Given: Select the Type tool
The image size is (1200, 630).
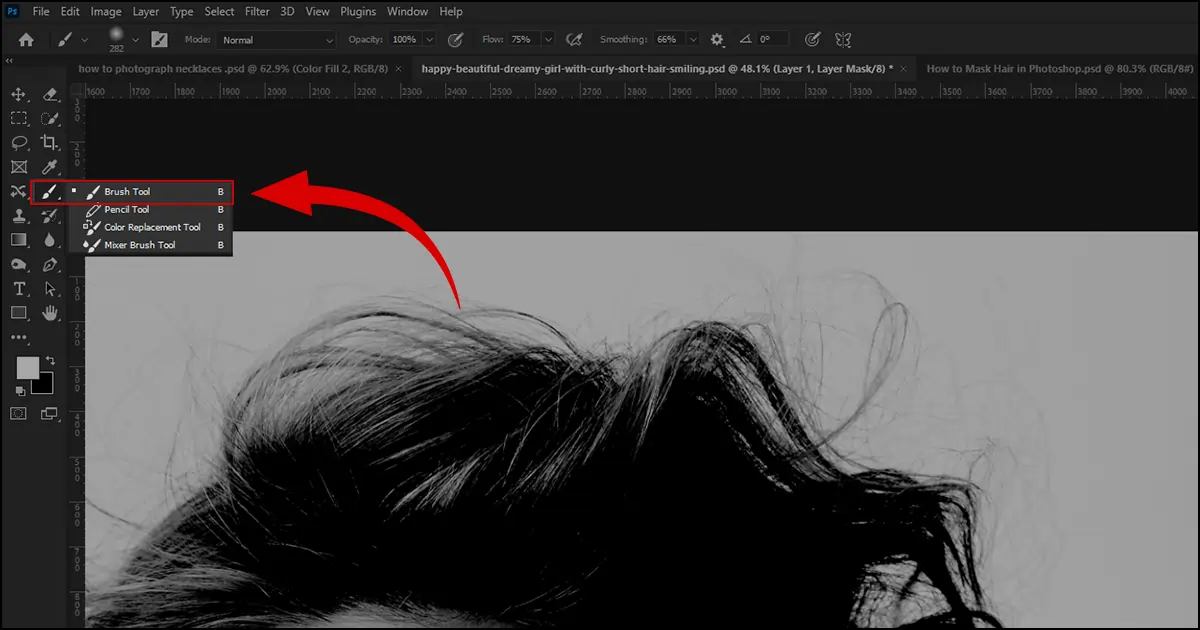Looking at the screenshot, I should point(18,289).
